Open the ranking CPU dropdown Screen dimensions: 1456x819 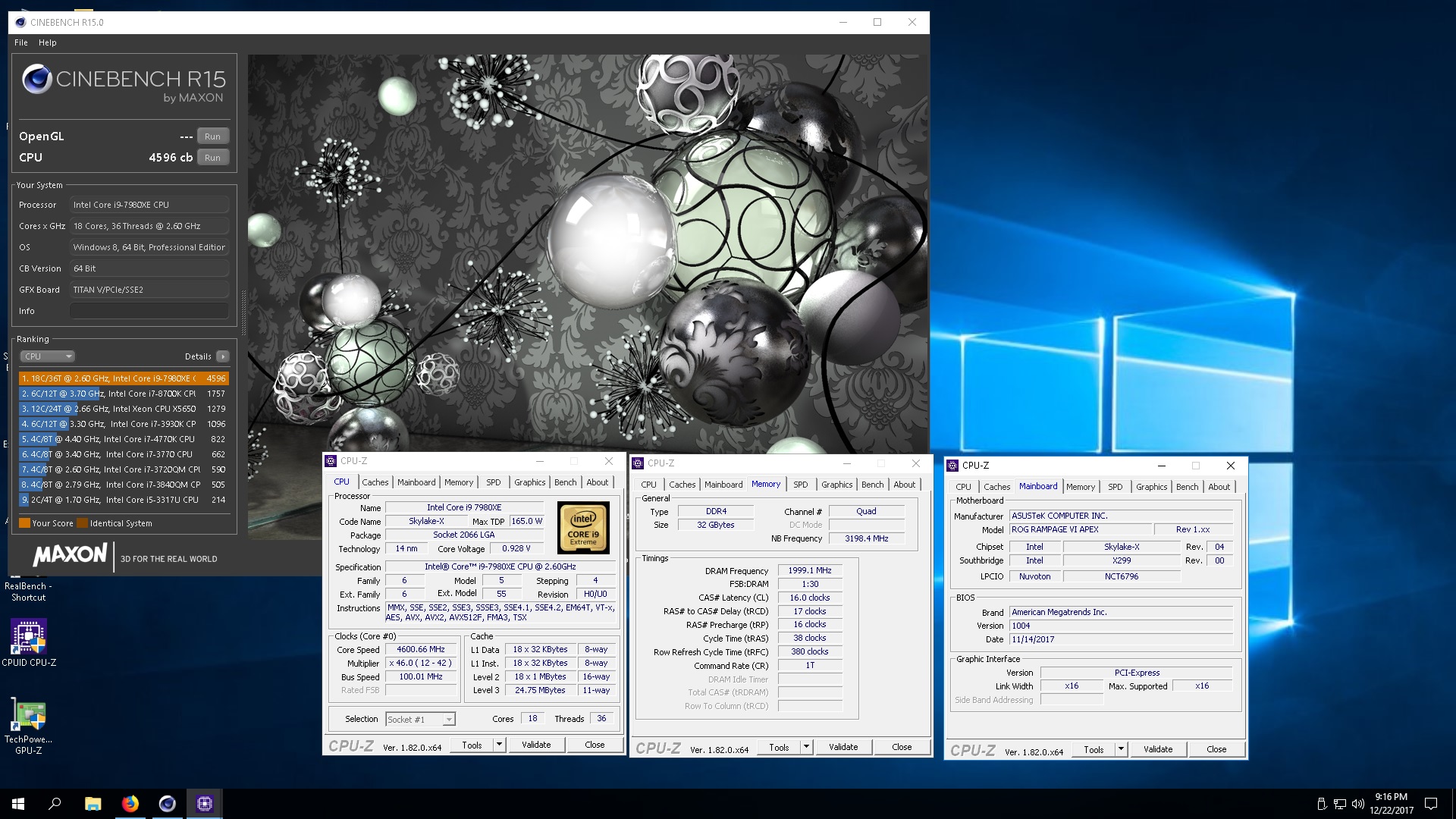pos(47,356)
